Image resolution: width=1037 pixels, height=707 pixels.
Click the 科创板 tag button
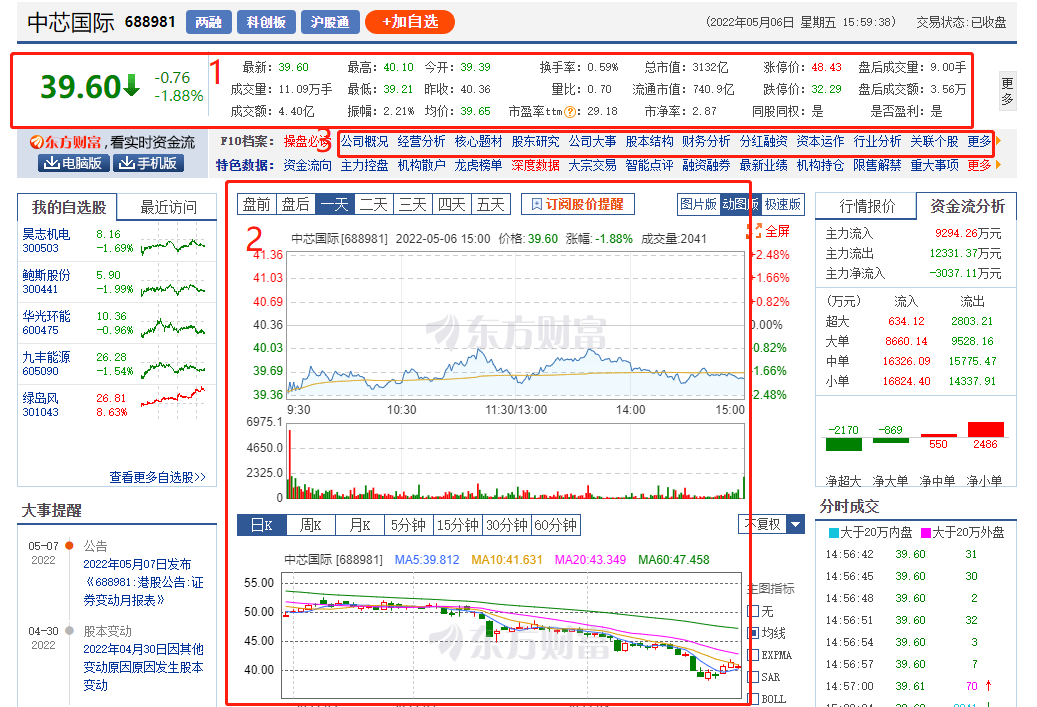(x=266, y=22)
